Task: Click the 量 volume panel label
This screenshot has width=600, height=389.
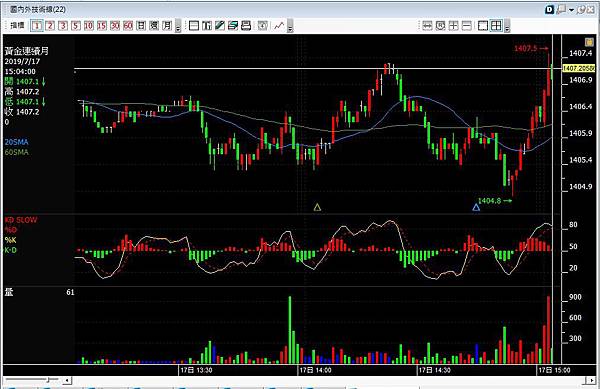Action: (x=9, y=292)
